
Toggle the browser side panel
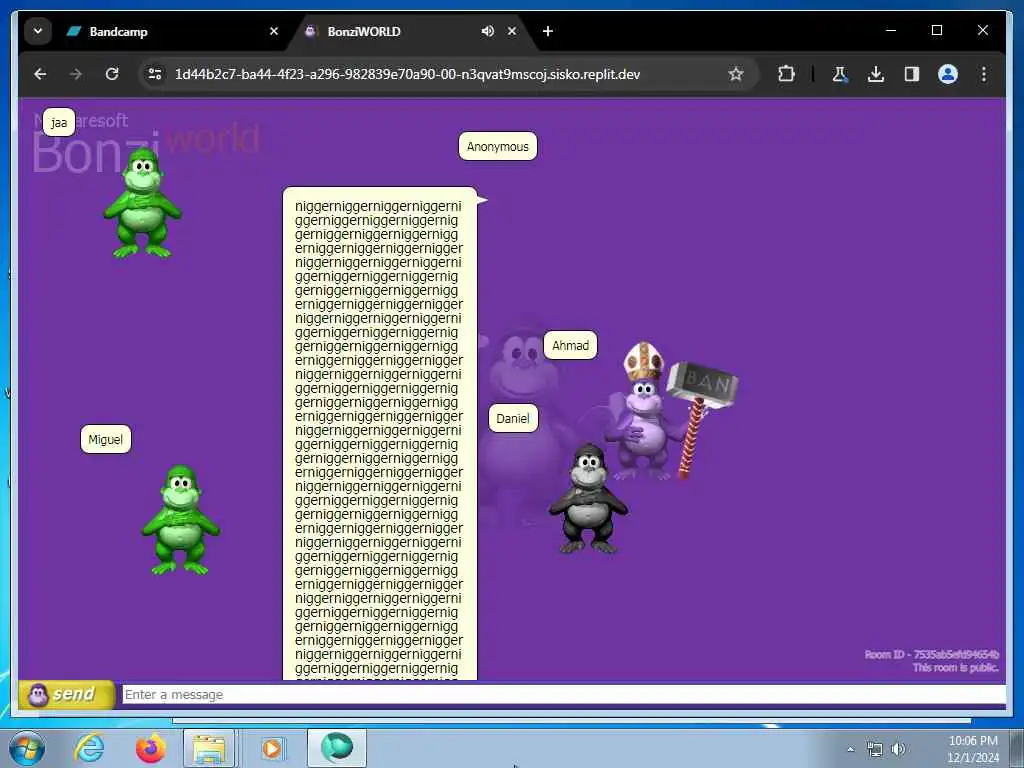tap(912, 74)
